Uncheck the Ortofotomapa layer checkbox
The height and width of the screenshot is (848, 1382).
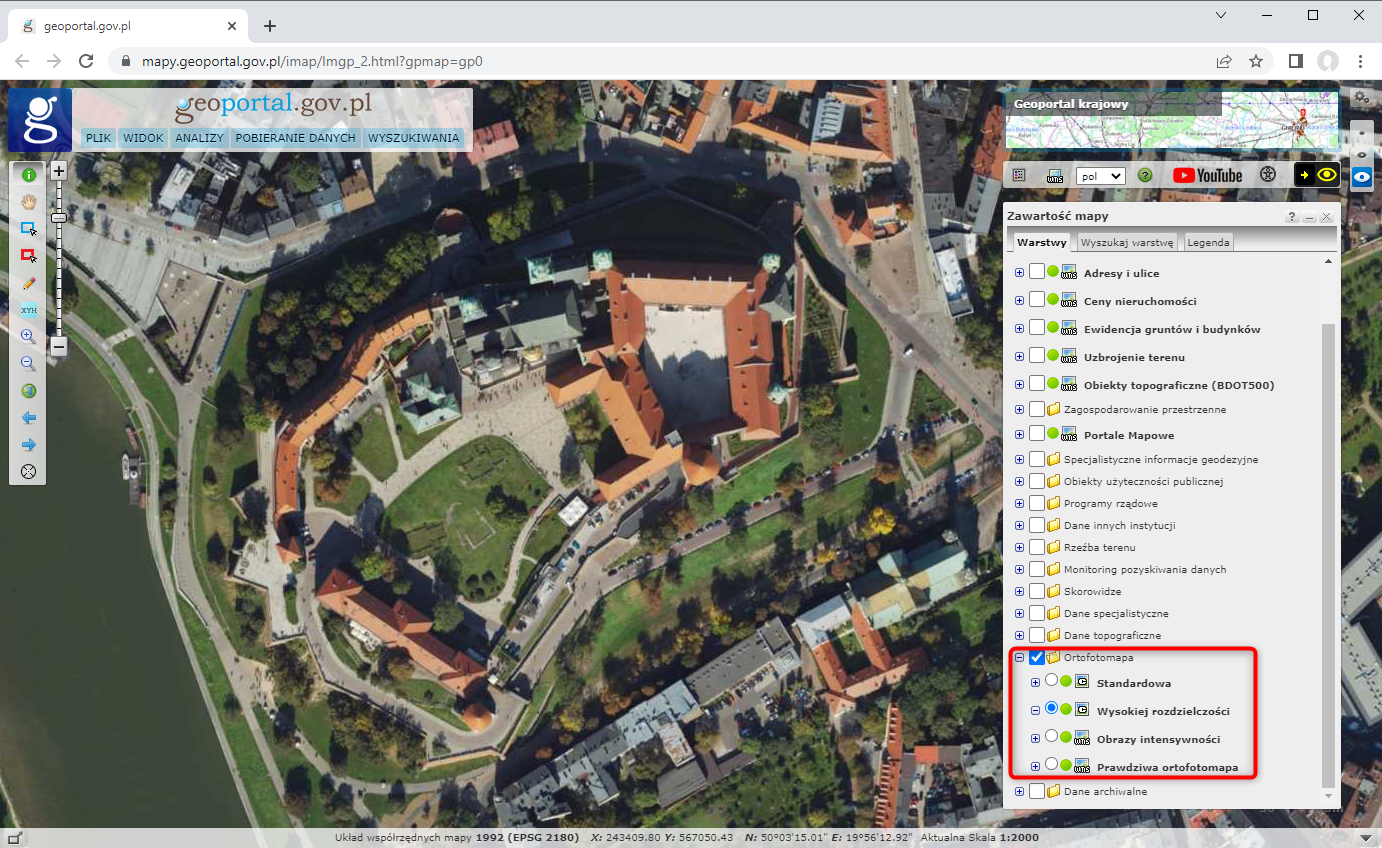pos(1037,658)
